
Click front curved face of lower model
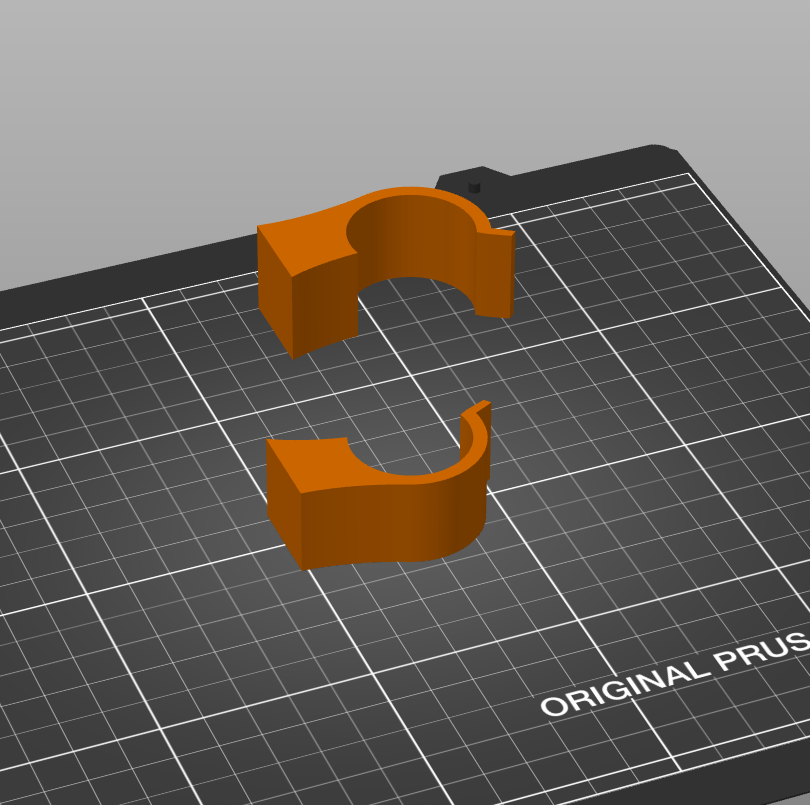pyautogui.click(x=393, y=522)
